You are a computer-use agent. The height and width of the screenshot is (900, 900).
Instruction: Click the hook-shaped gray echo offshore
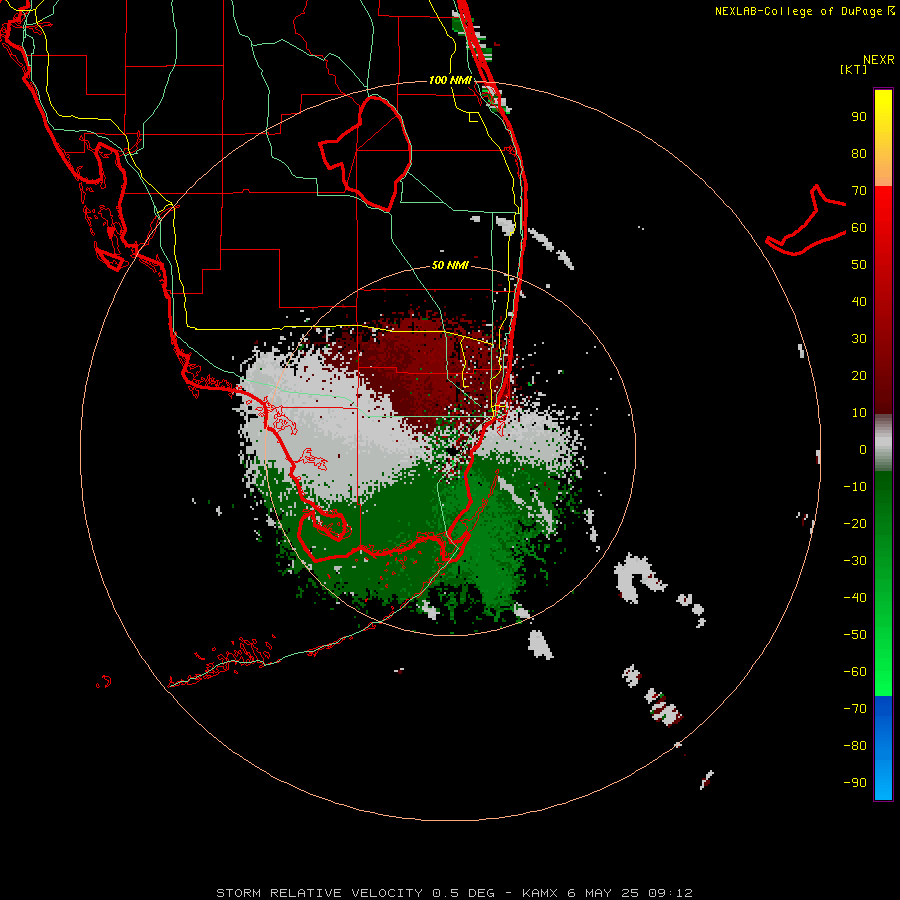(x=639, y=577)
